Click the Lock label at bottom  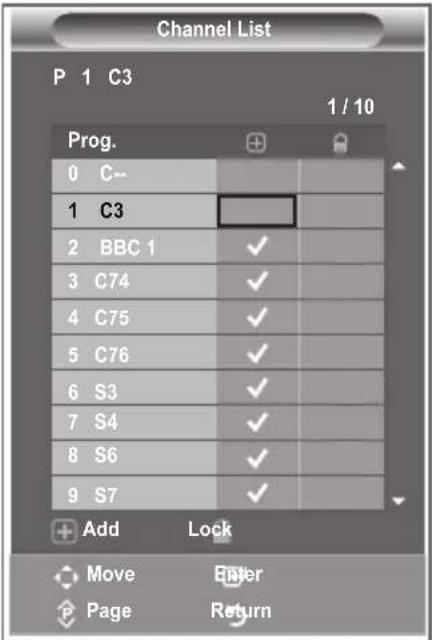(x=209, y=529)
